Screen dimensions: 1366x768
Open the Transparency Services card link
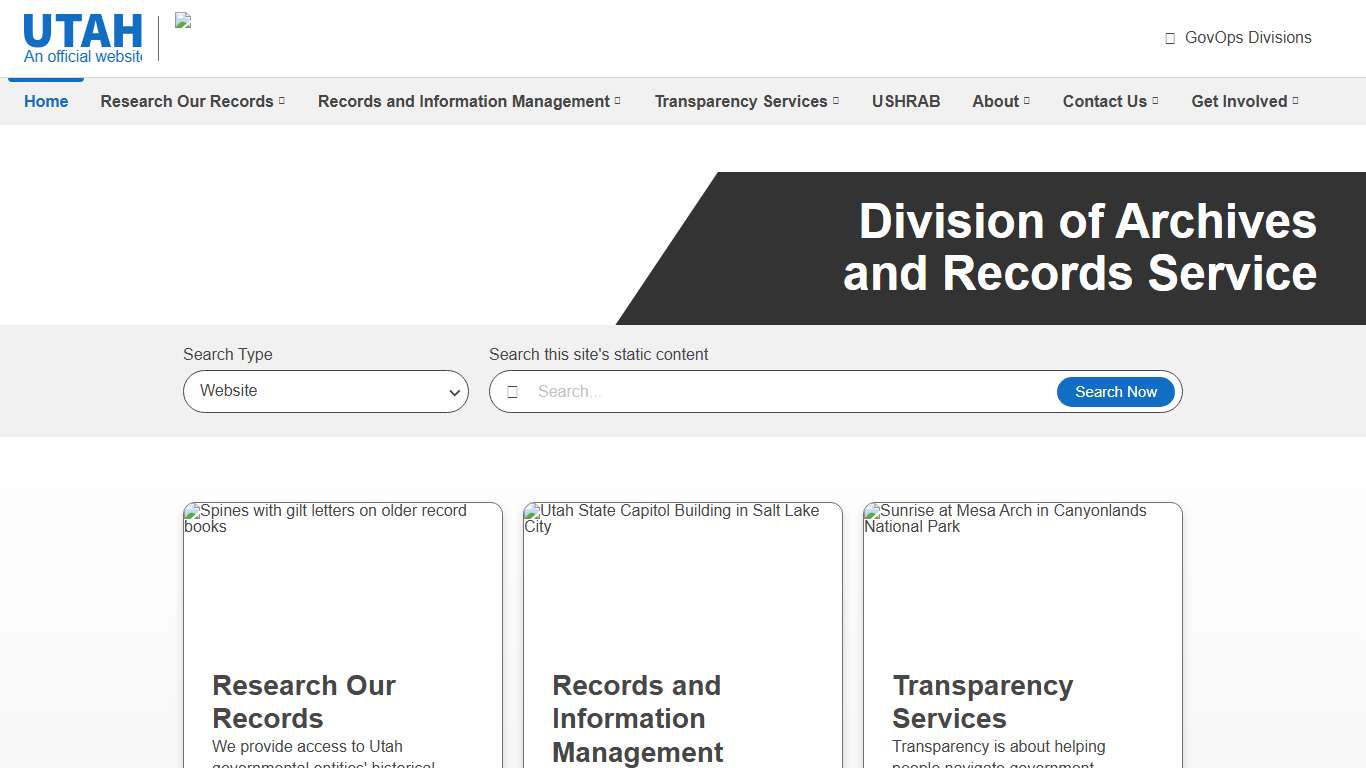(x=983, y=701)
